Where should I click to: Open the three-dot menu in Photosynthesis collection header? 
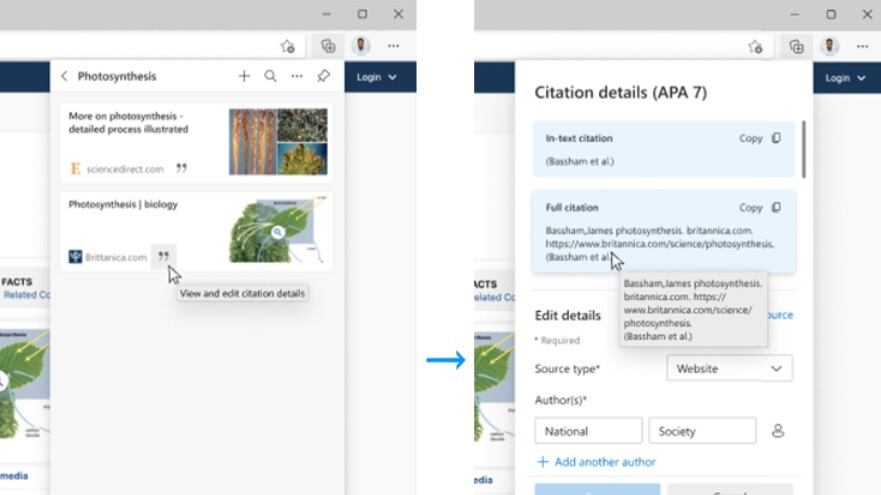(x=297, y=76)
